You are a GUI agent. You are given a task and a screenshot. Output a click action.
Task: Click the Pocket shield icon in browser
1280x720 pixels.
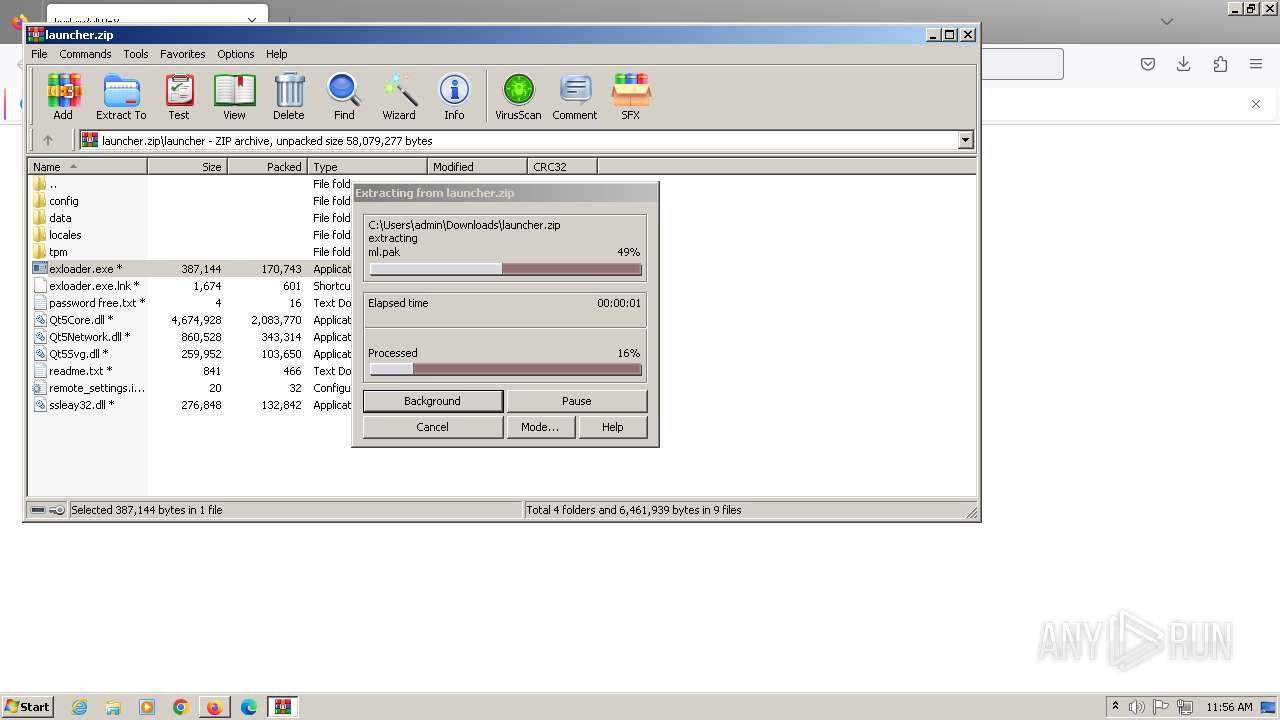pyautogui.click(x=1148, y=64)
